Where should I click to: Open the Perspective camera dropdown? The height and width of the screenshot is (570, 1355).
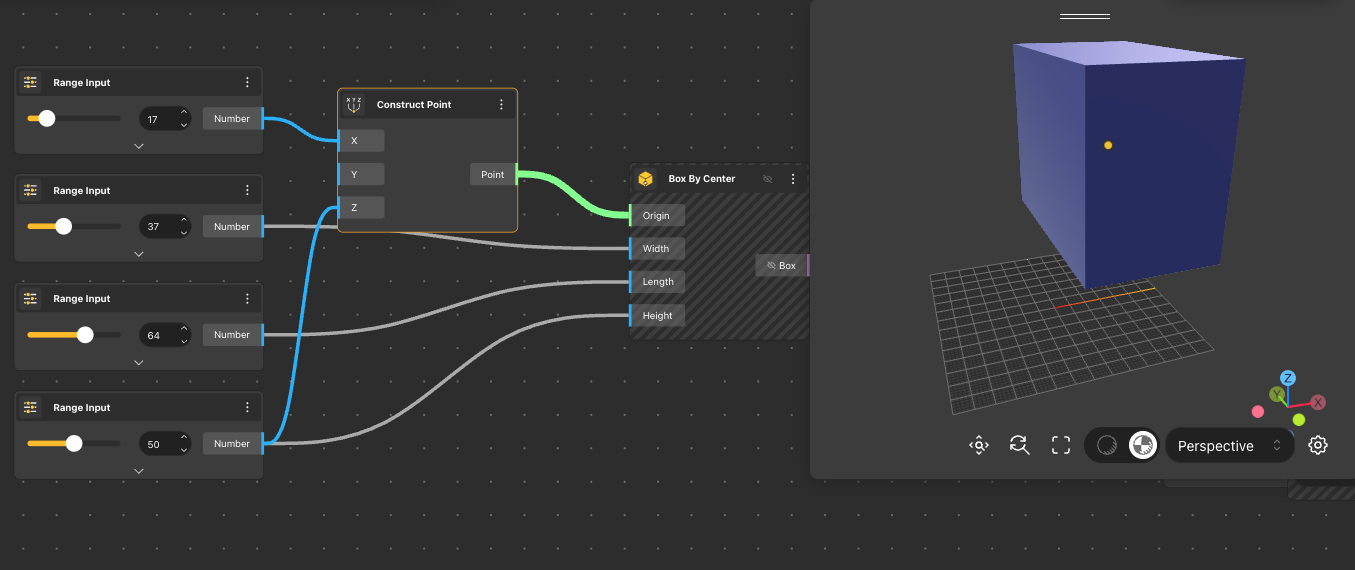1229,446
